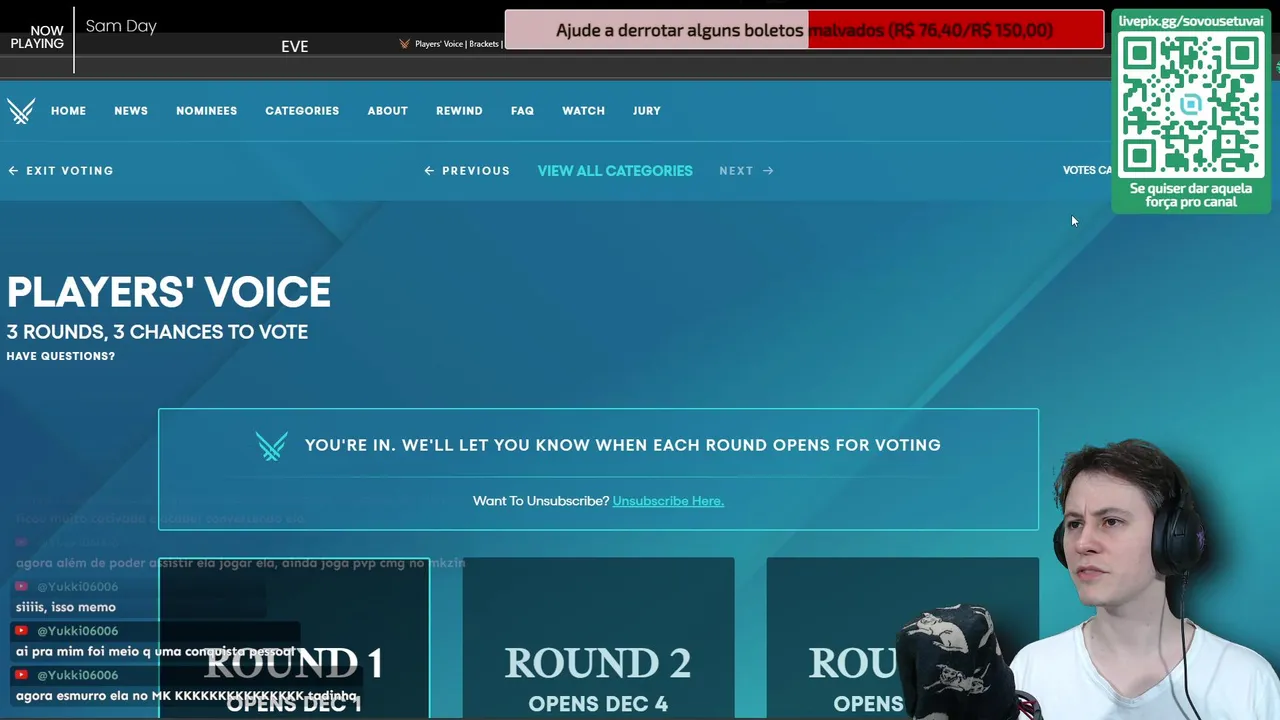
Task: Select the ROUND 1 Opens Dec 1 card
Action: point(294,638)
